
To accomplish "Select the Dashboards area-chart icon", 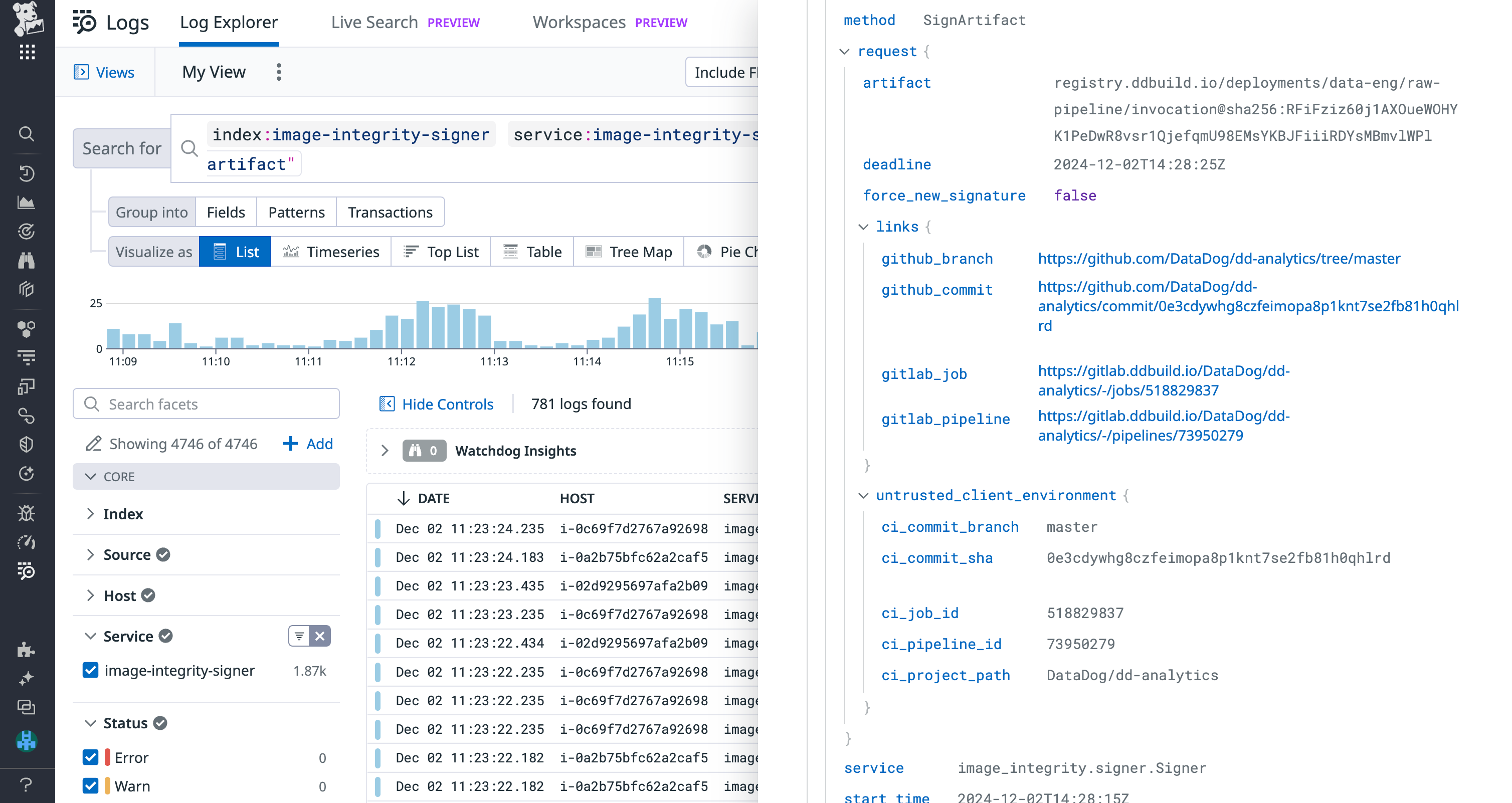I will [27, 203].
